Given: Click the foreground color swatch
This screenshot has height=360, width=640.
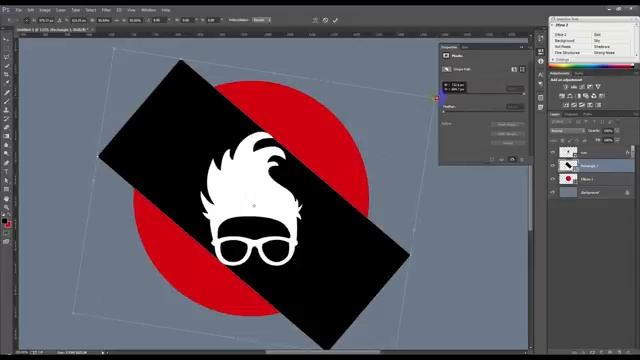Looking at the screenshot, I should tap(4, 221).
